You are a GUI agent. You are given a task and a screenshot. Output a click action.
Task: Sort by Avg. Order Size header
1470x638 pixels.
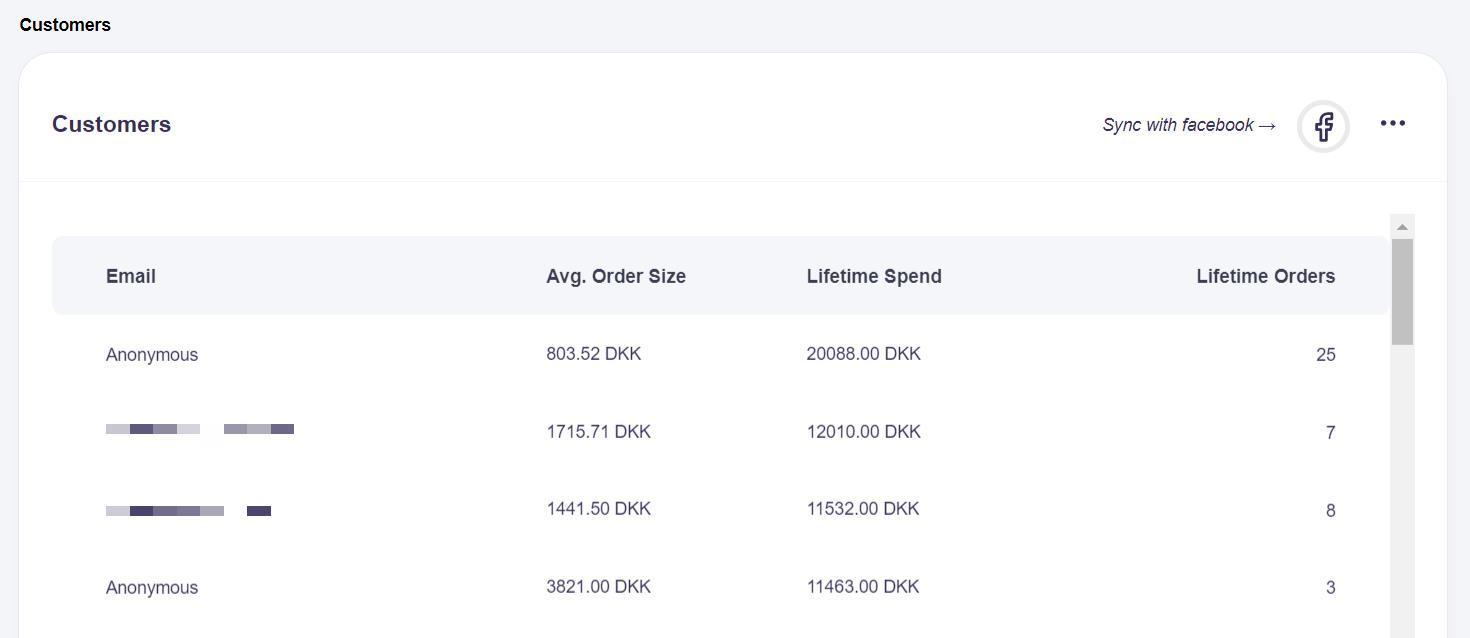[616, 276]
